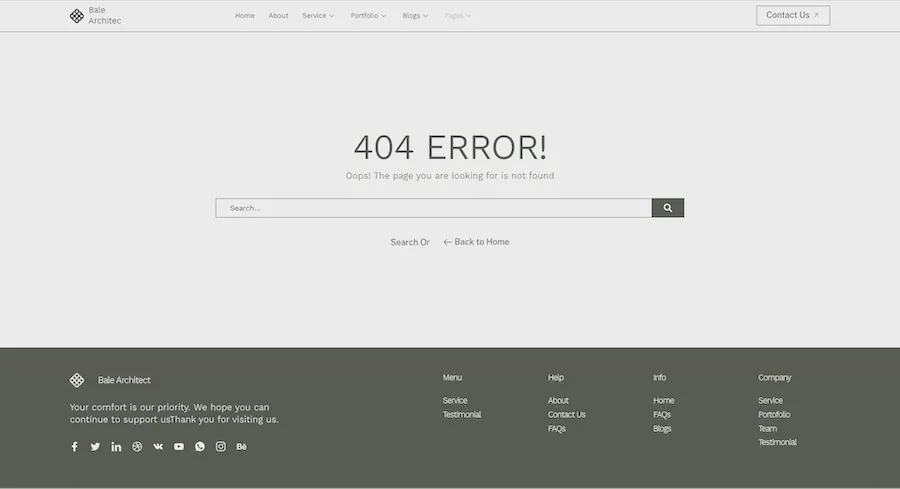Open the VK social icon in footer
The width and height of the screenshot is (900, 489).
tap(158, 447)
